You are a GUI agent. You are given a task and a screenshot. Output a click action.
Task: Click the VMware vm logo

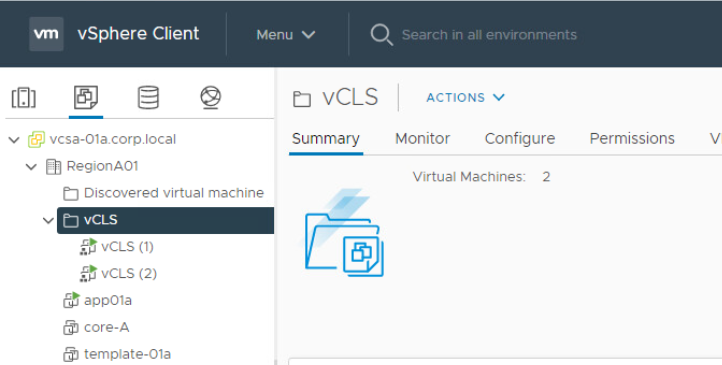[x=46, y=34]
